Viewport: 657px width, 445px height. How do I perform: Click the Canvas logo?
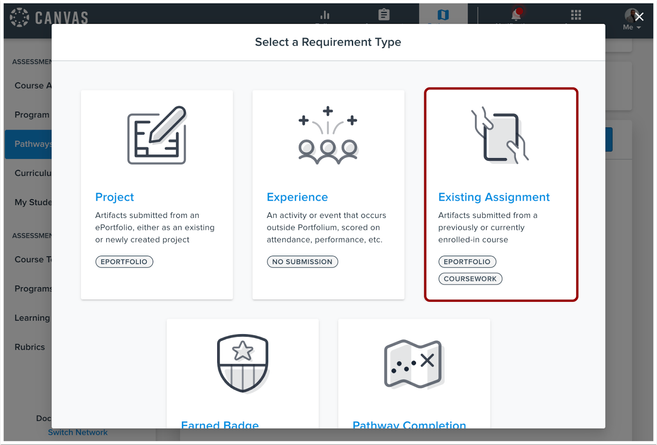(x=50, y=17)
